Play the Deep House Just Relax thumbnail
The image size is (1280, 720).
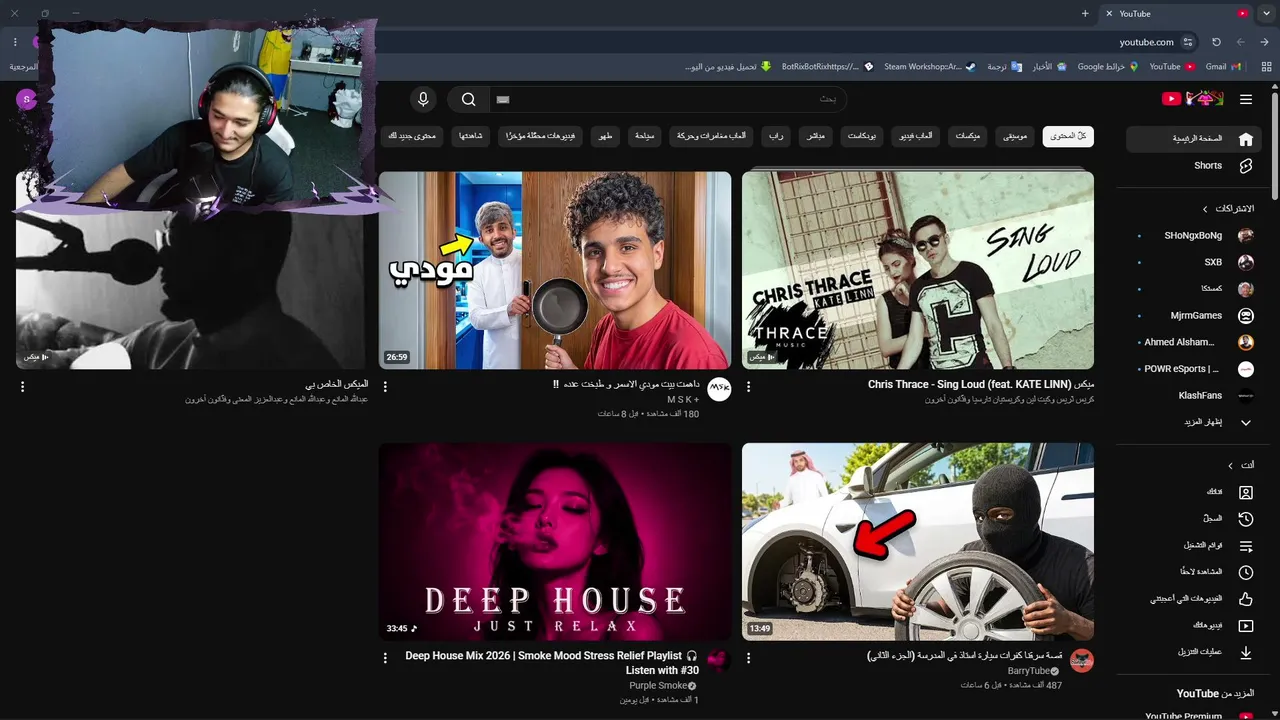click(555, 542)
